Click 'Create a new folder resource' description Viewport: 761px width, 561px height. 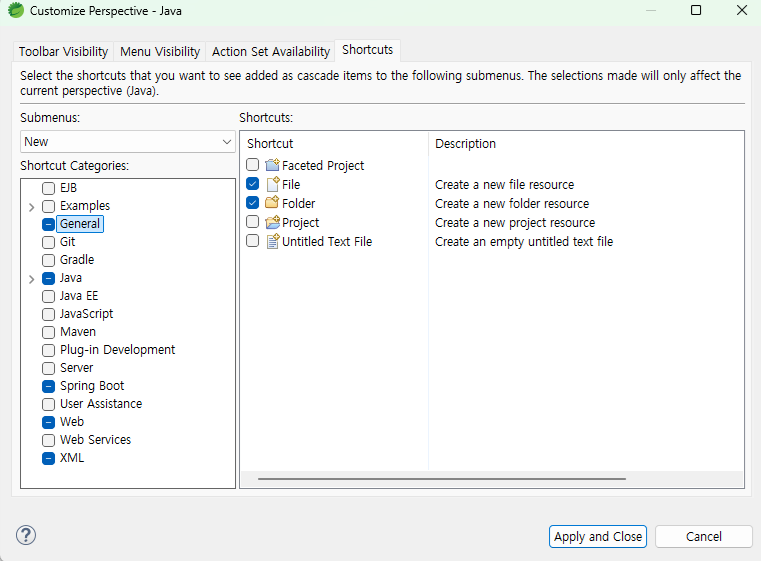512,203
